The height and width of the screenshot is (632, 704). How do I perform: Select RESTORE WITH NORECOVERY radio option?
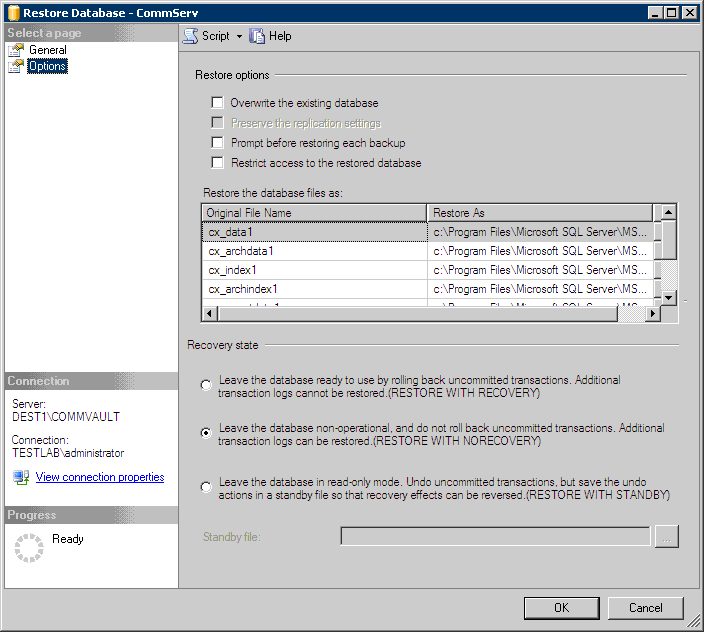coord(206,433)
